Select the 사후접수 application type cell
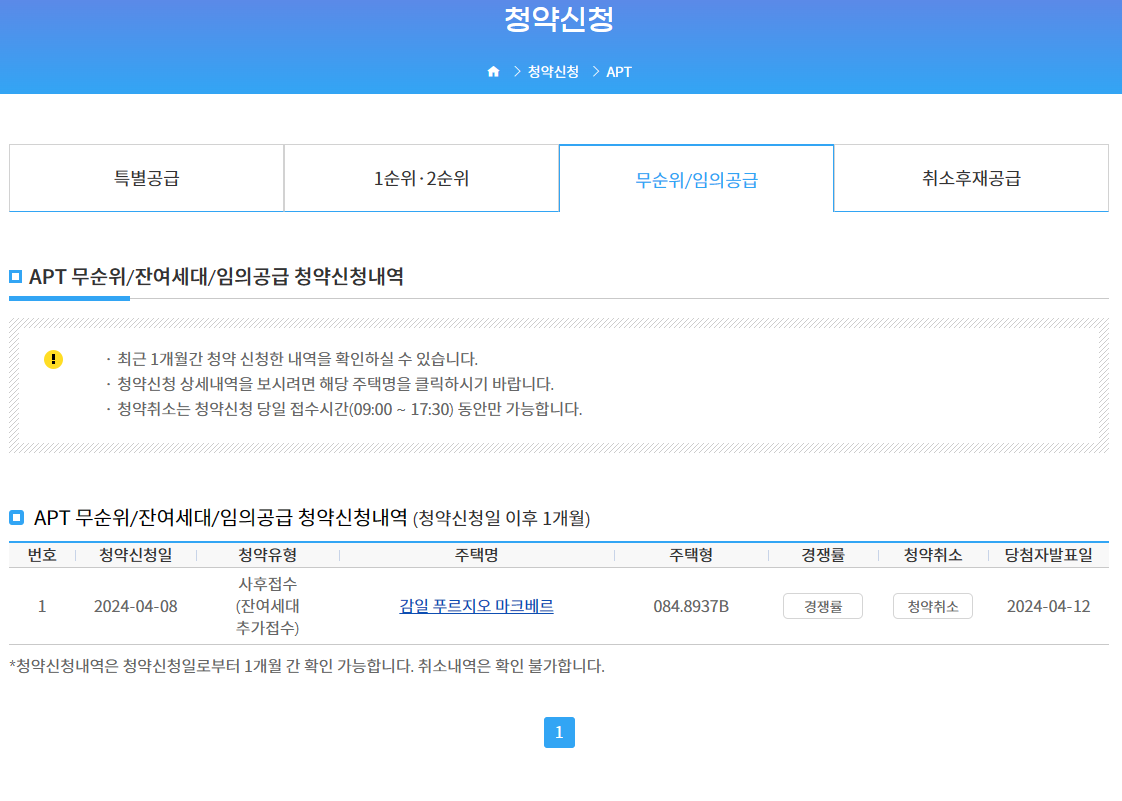 coord(268,606)
